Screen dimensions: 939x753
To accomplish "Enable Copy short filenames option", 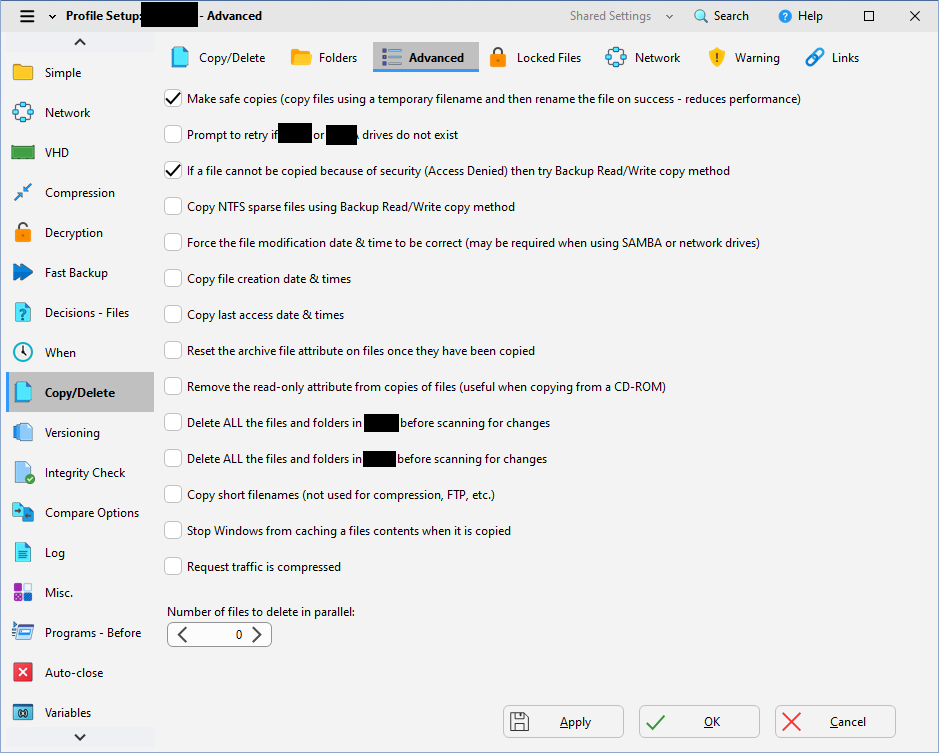I will pyautogui.click(x=173, y=494).
